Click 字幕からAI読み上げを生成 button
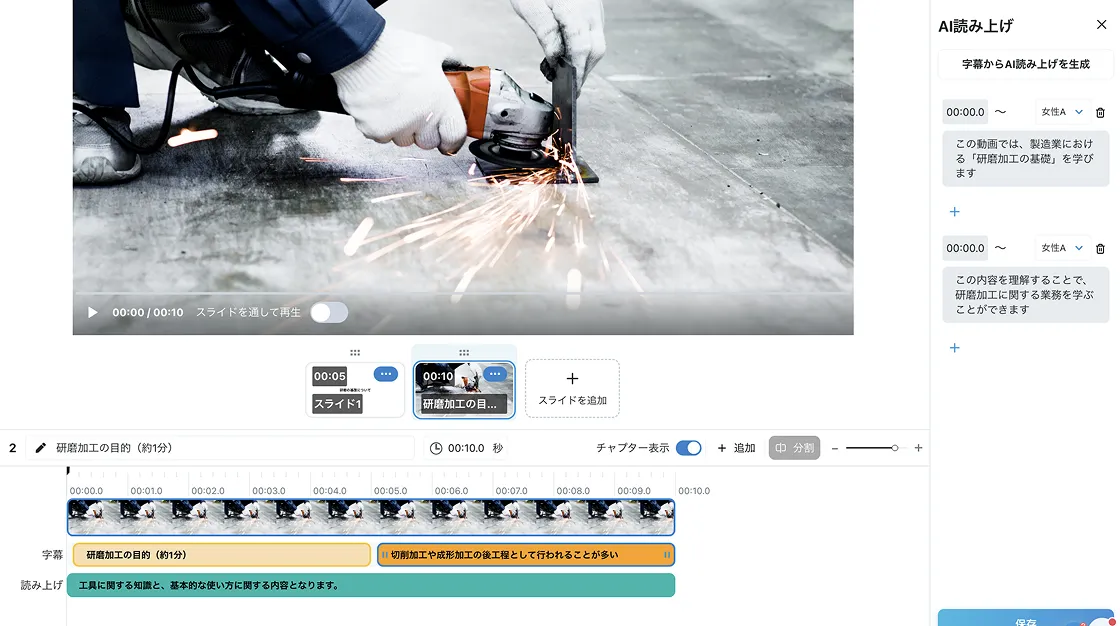 click(x=1025, y=64)
